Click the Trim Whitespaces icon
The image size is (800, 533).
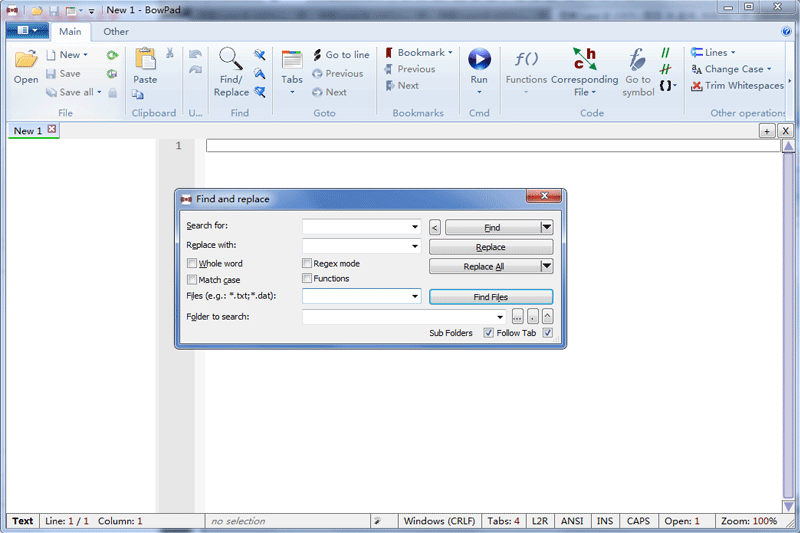coord(696,86)
